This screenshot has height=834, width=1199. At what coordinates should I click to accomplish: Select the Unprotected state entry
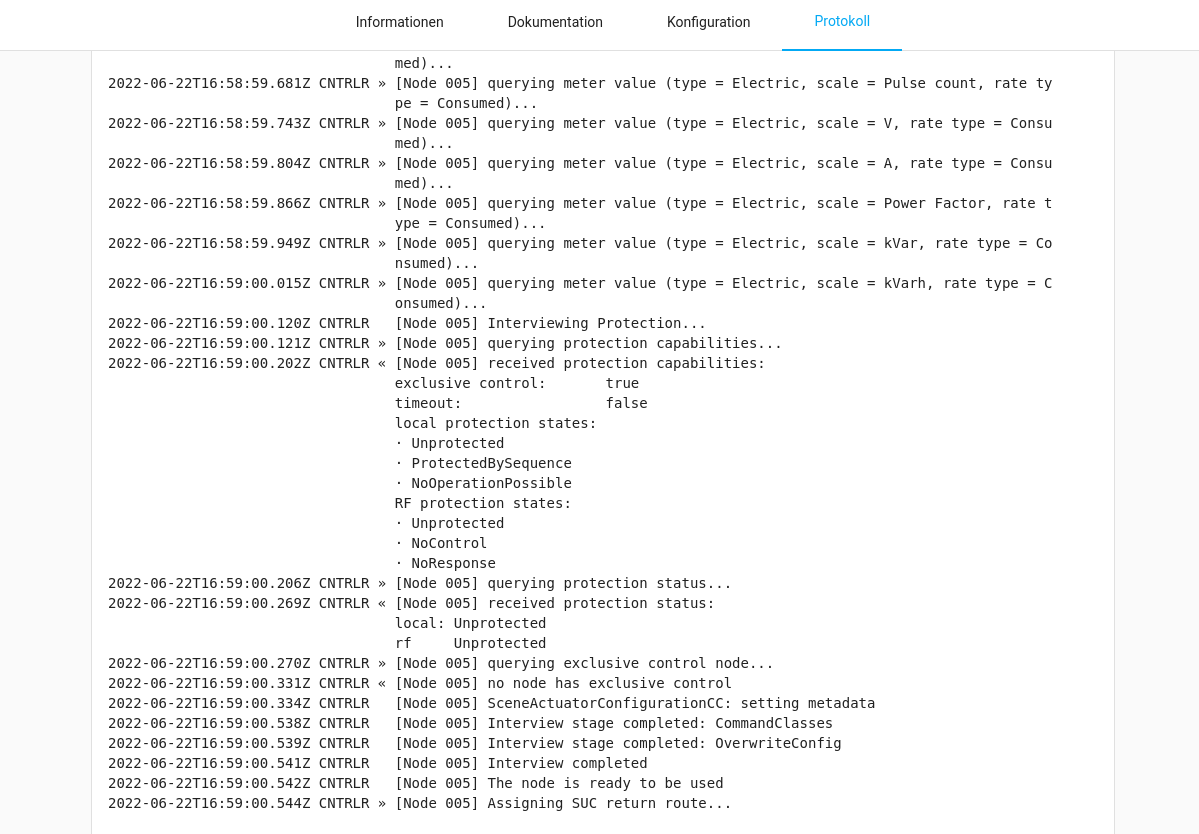click(x=449, y=443)
